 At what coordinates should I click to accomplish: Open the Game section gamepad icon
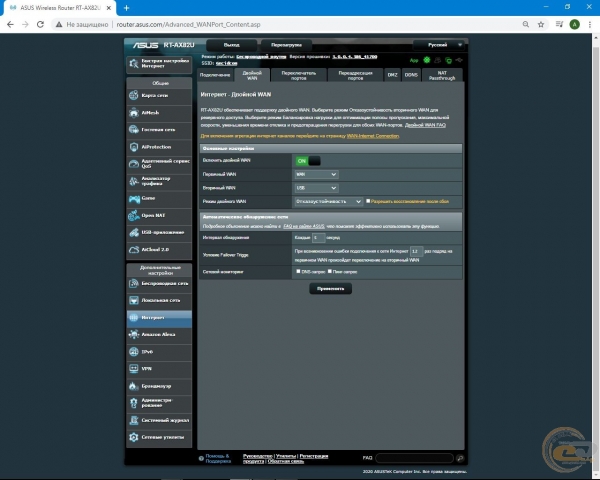point(134,198)
